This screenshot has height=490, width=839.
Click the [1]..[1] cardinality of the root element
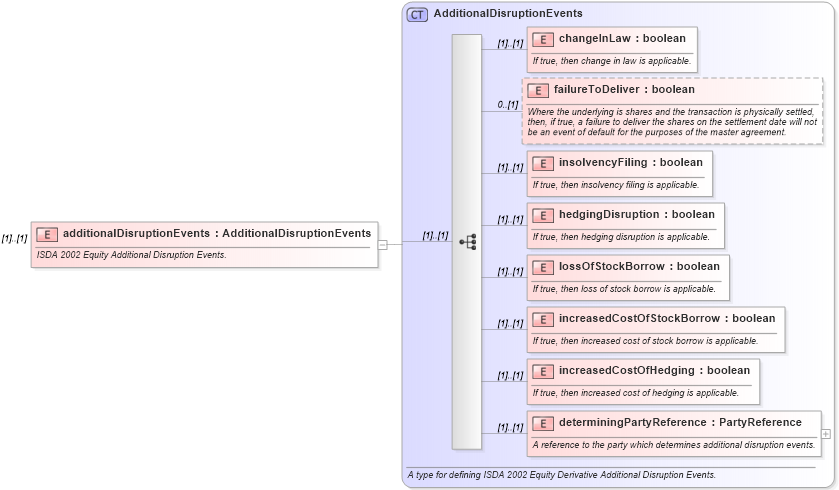14,239
